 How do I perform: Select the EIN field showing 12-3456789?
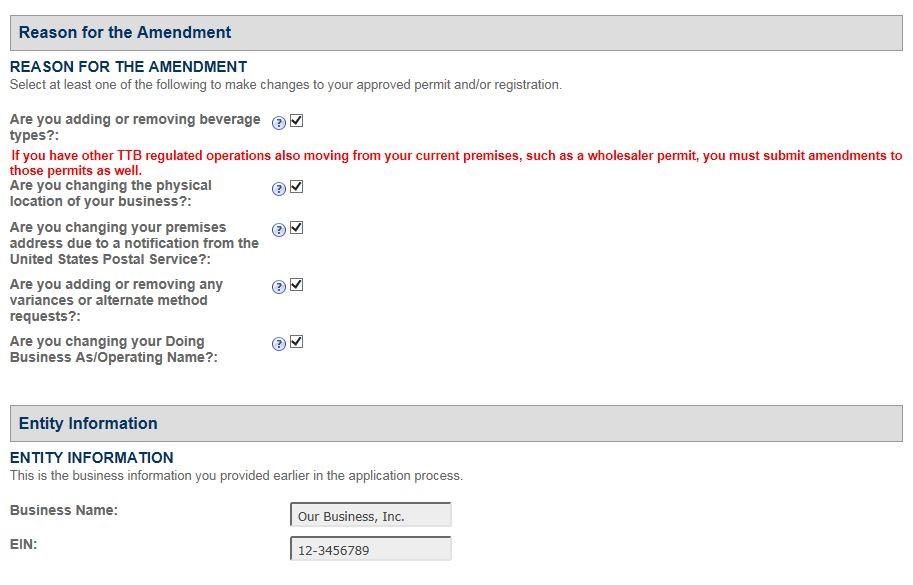(x=371, y=550)
